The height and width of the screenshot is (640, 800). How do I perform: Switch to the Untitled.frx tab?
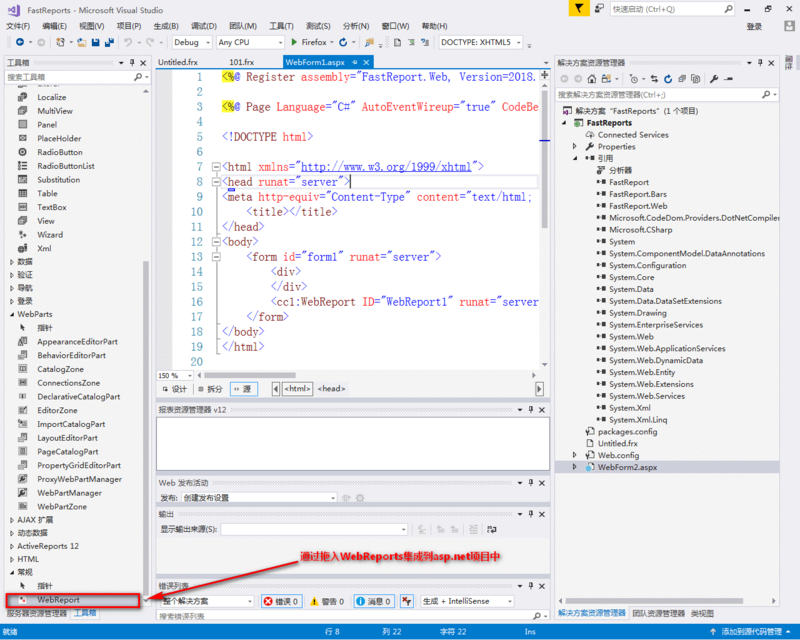[178, 62]
